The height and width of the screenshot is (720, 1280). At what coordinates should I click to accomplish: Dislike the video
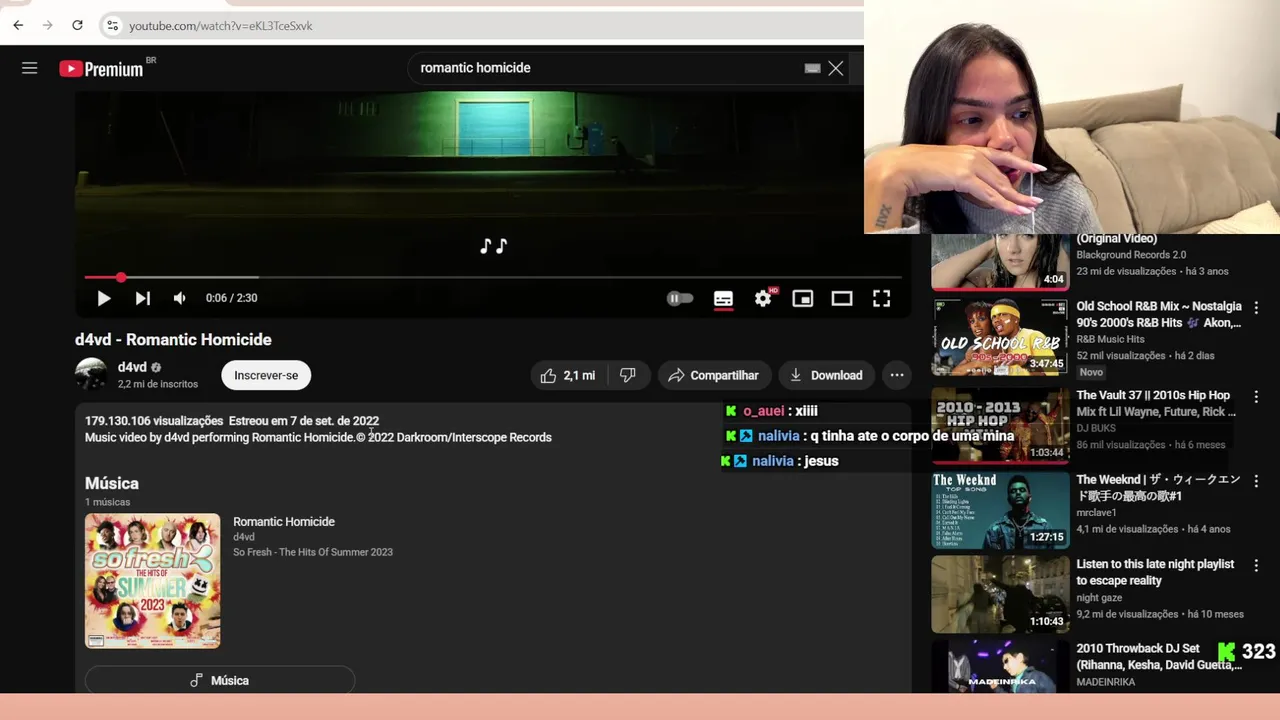[x=628, y=375]
